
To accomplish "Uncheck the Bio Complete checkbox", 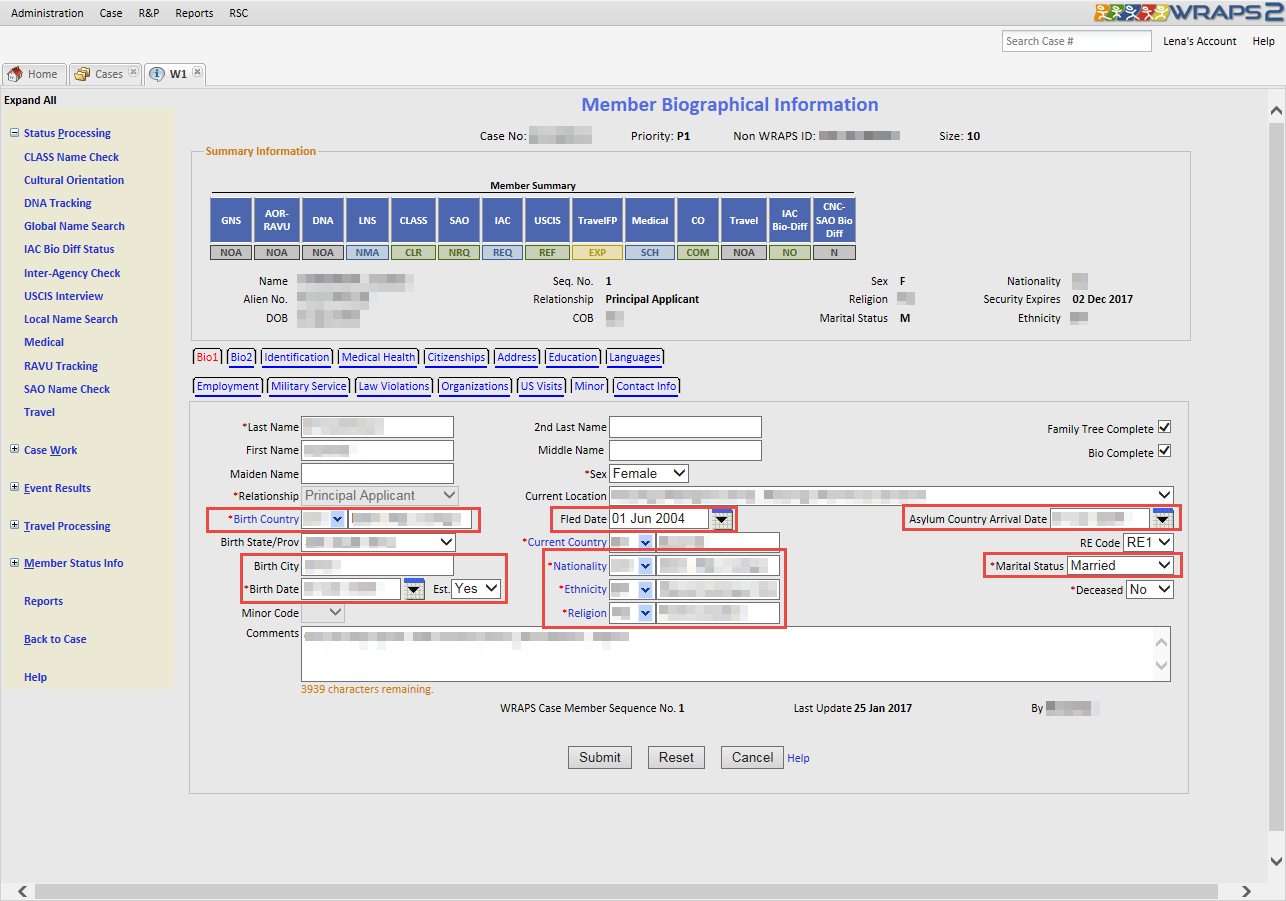I will coord(1164,452).
